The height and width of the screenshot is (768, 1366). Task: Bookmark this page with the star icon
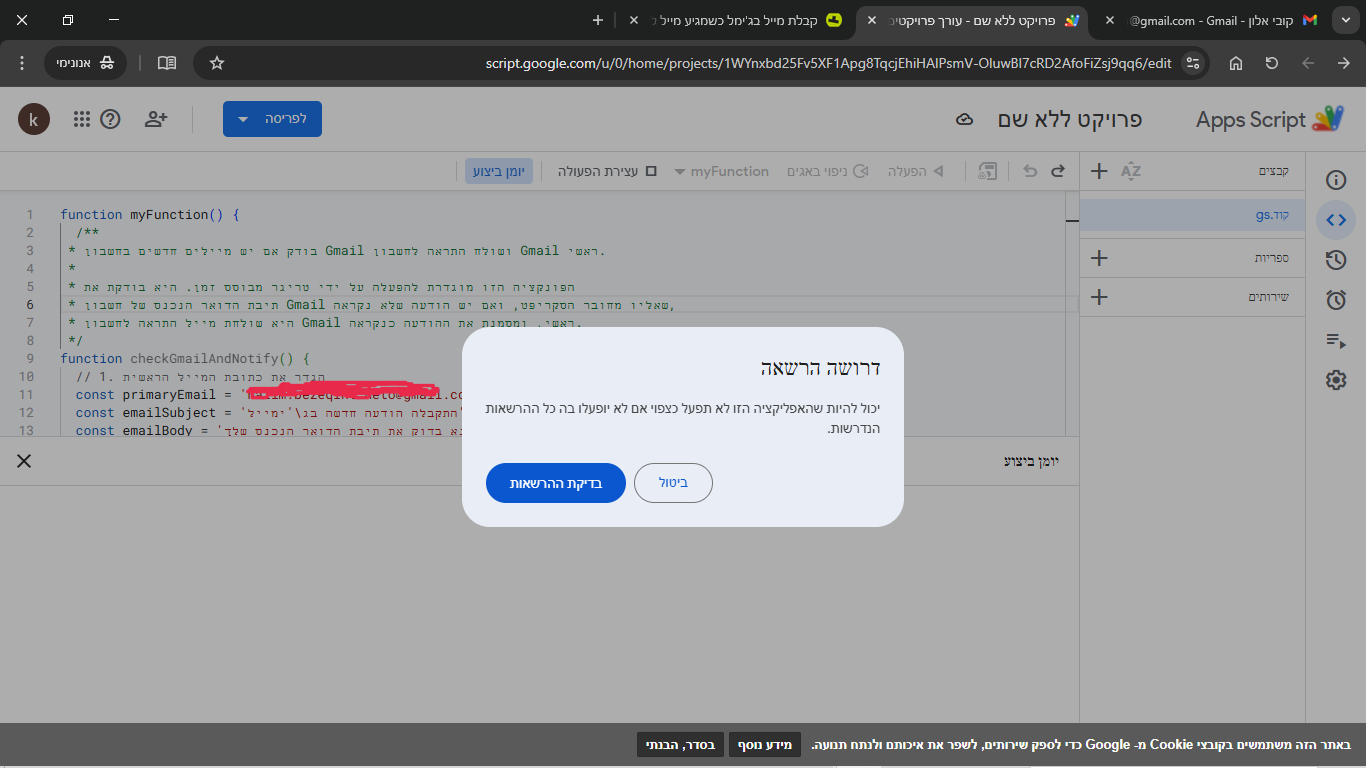coord(217,63)
